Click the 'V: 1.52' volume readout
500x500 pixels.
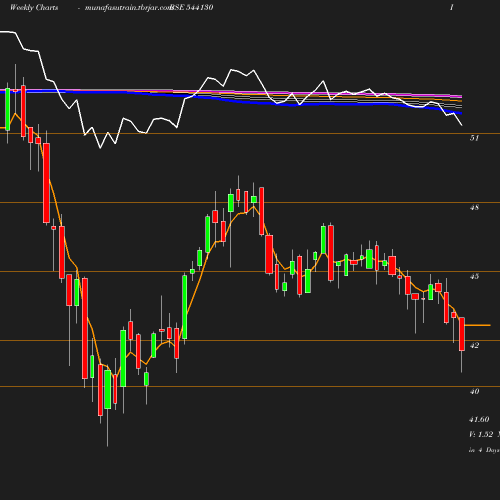481,434
